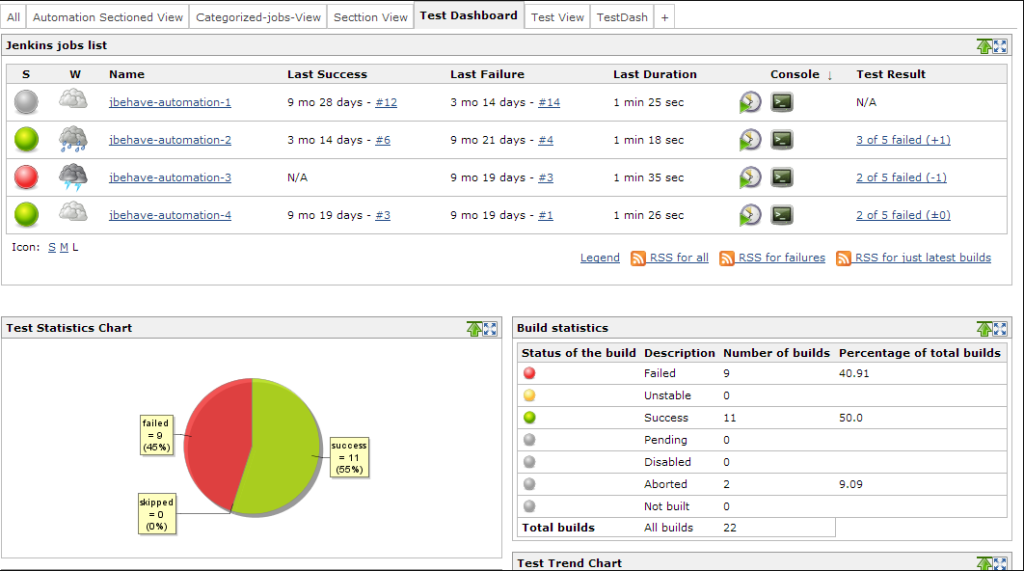This screenshot has width=1024, height=571.
Task: Select the Test Dashboard tab
Action: coord(469,16)
